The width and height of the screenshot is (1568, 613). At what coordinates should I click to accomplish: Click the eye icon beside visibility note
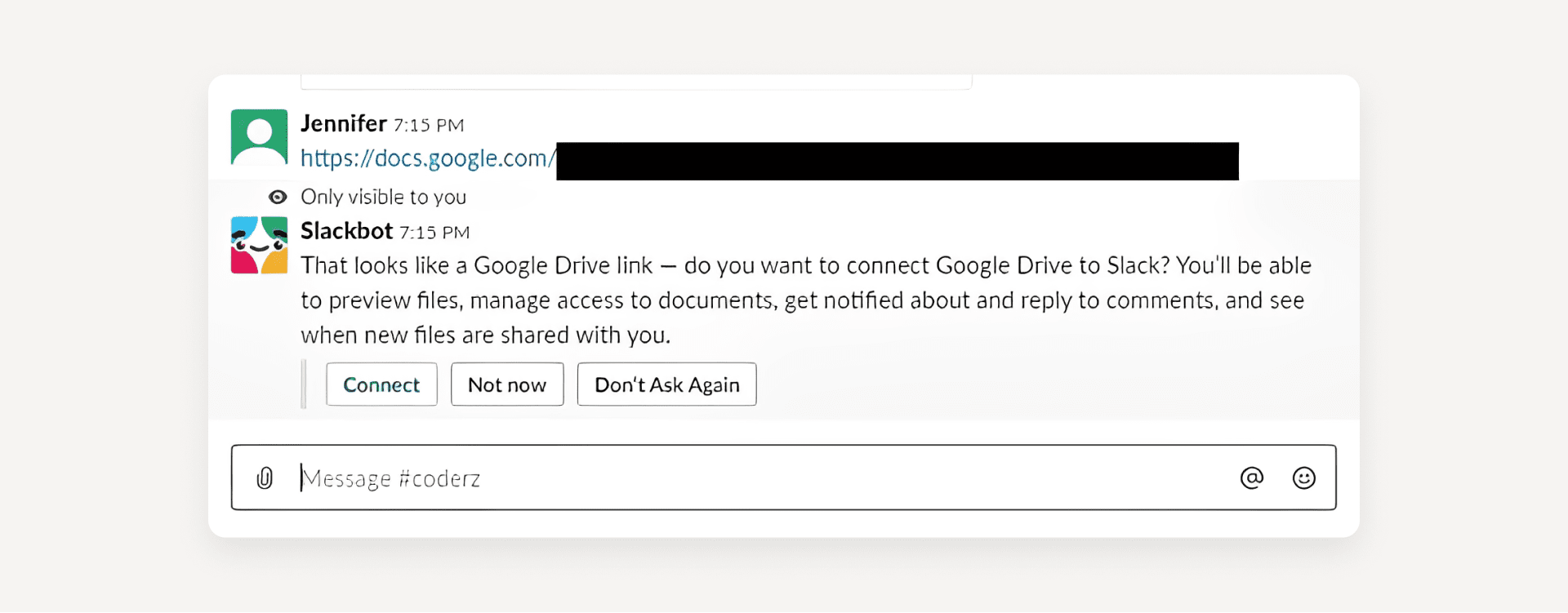pos(278,197)
